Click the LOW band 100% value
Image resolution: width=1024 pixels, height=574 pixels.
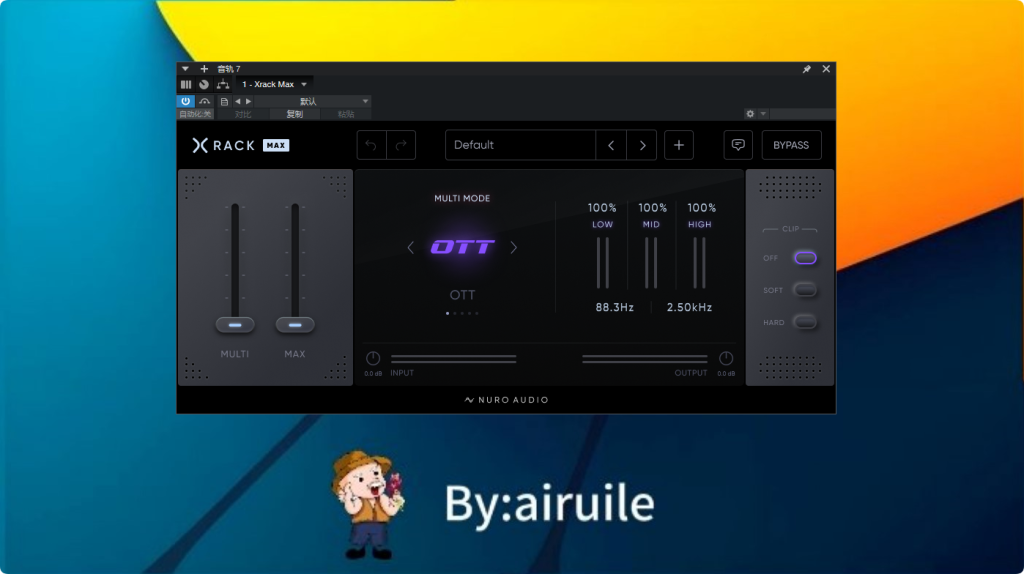601,208
